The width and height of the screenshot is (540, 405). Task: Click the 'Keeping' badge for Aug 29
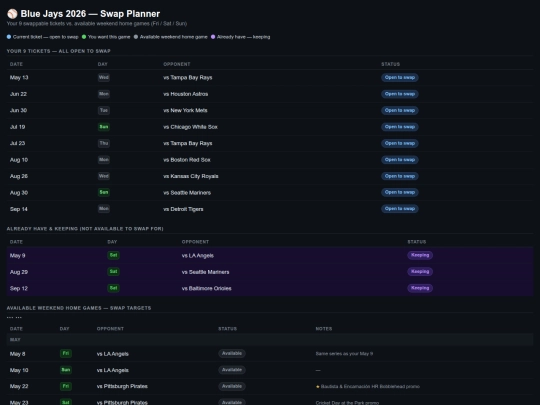click(420, 272)
